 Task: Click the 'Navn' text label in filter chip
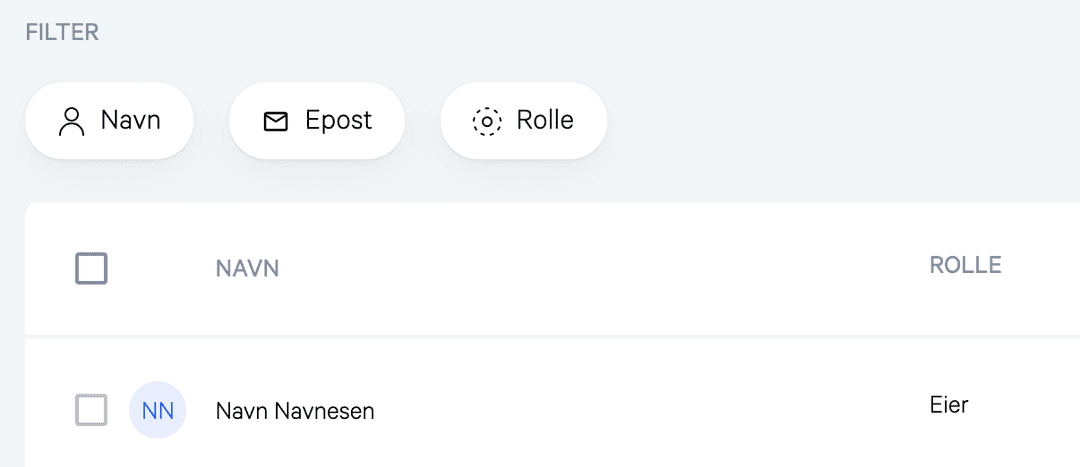[x=131, y=120]
